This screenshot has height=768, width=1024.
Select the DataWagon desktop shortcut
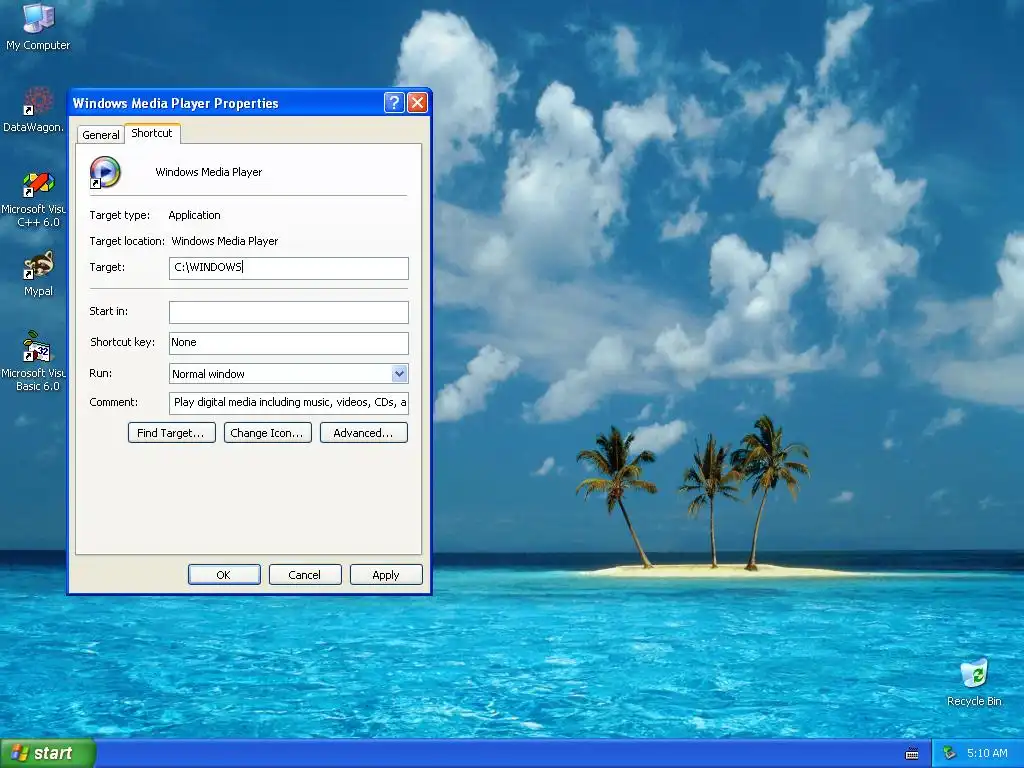point(34,110)
